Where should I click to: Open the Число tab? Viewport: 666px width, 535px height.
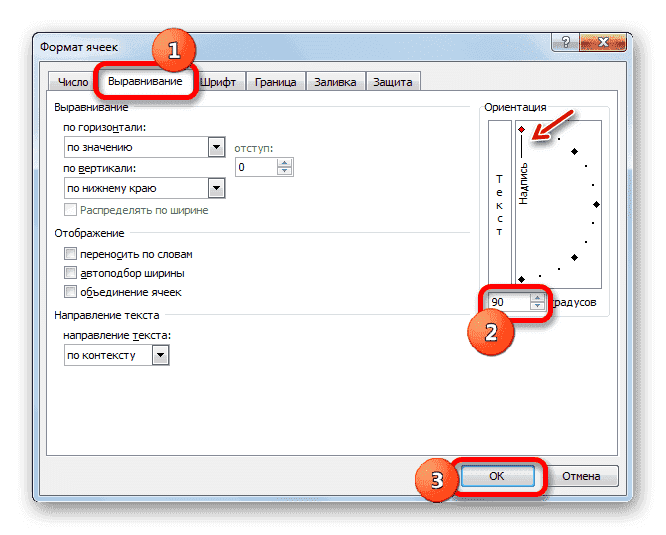pos(72,82)
